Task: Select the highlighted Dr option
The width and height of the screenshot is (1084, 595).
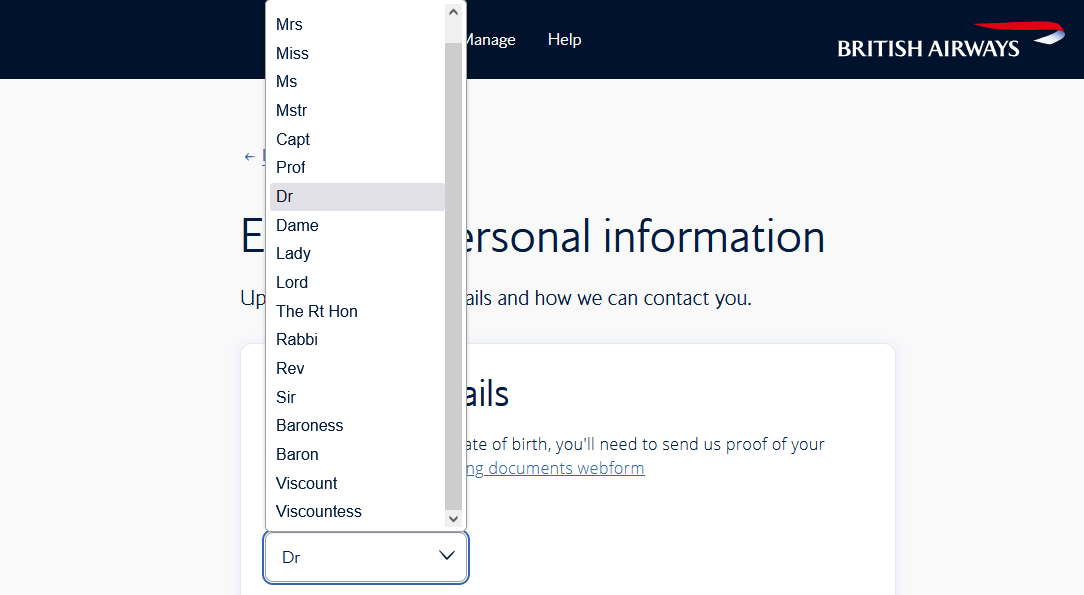Action: 357,197
